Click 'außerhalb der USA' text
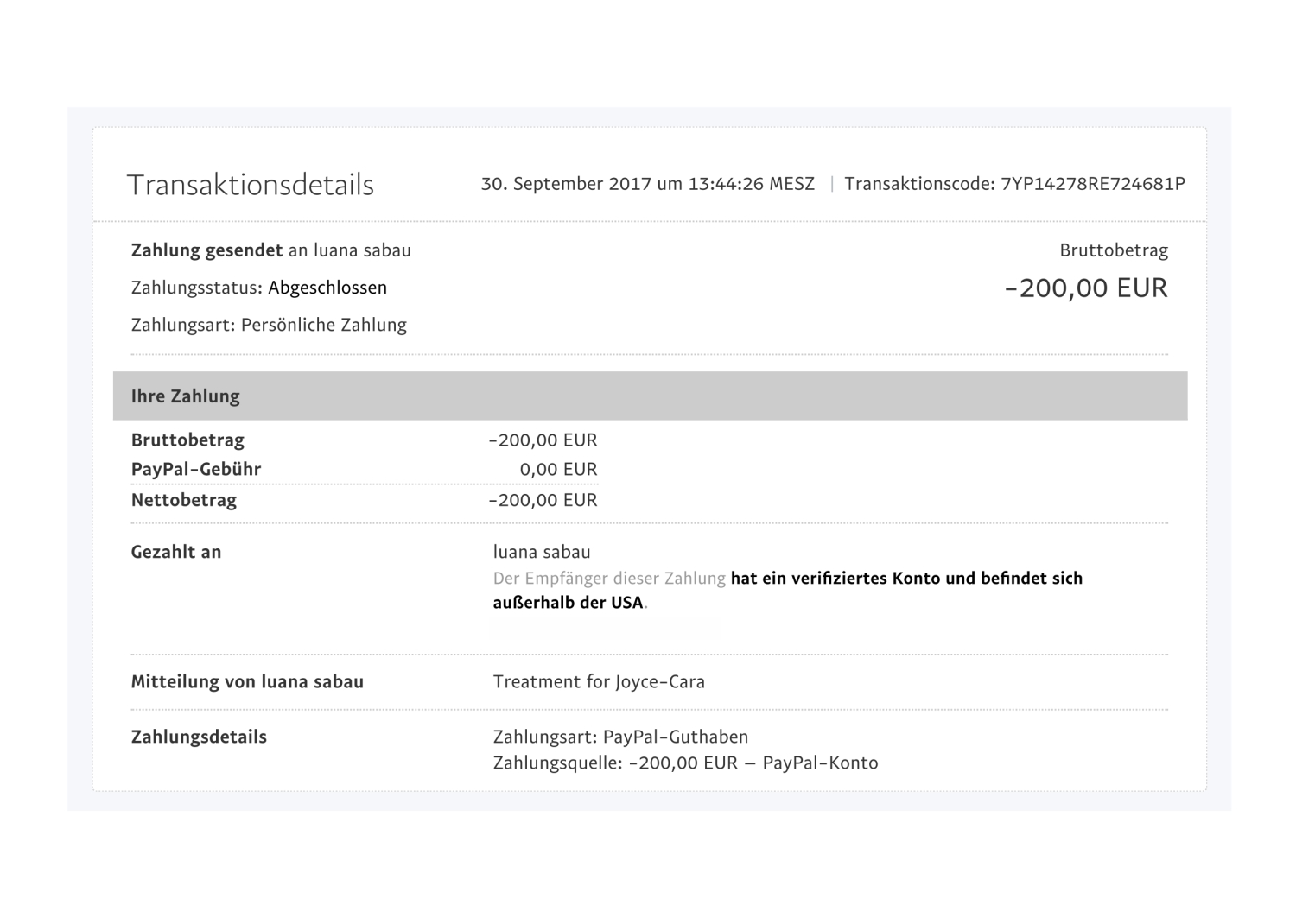Screen dimensions: 1296x924 [569, 603]
